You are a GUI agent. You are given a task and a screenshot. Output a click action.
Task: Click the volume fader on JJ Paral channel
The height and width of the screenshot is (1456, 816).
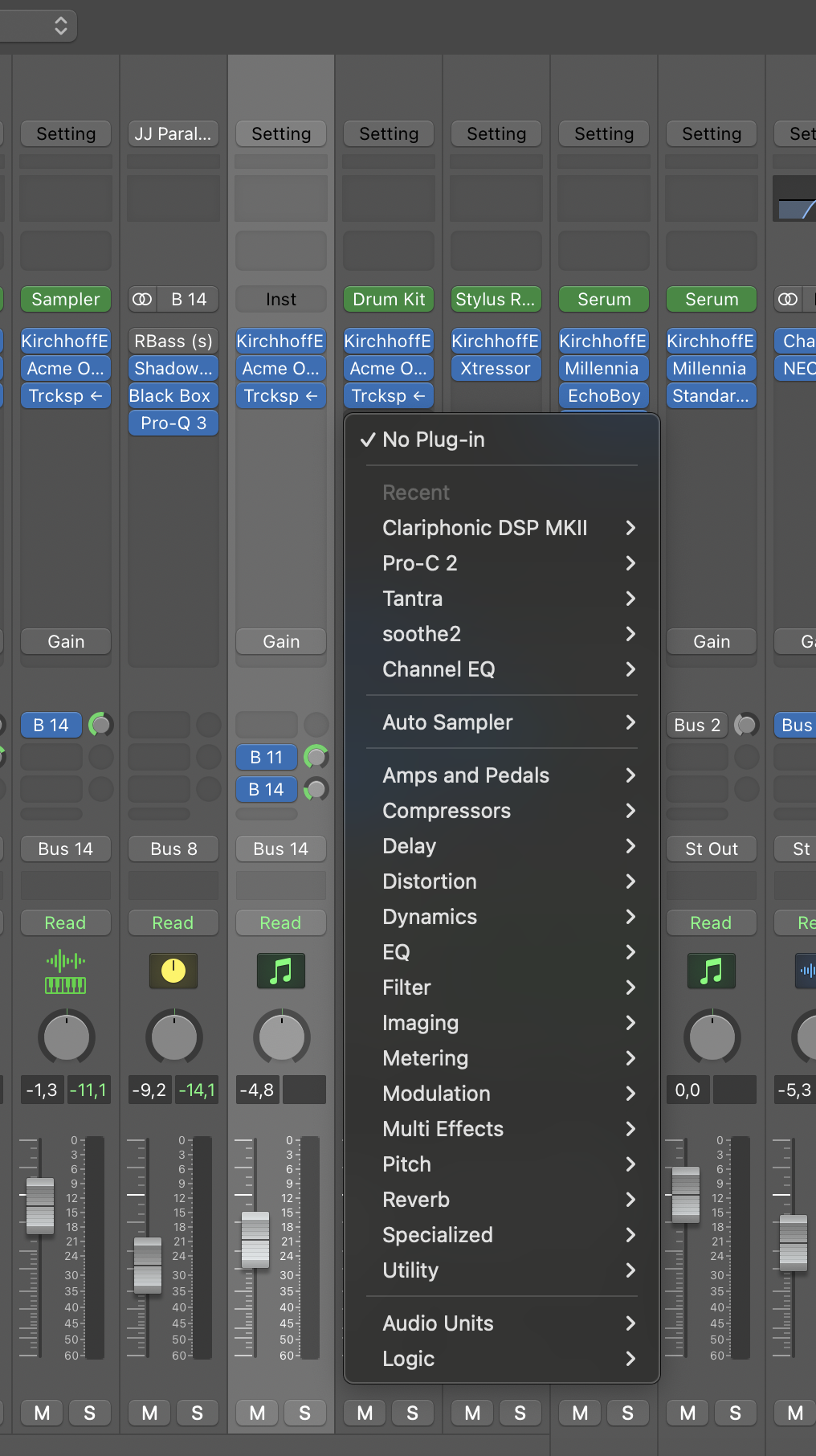[148, 1265]
